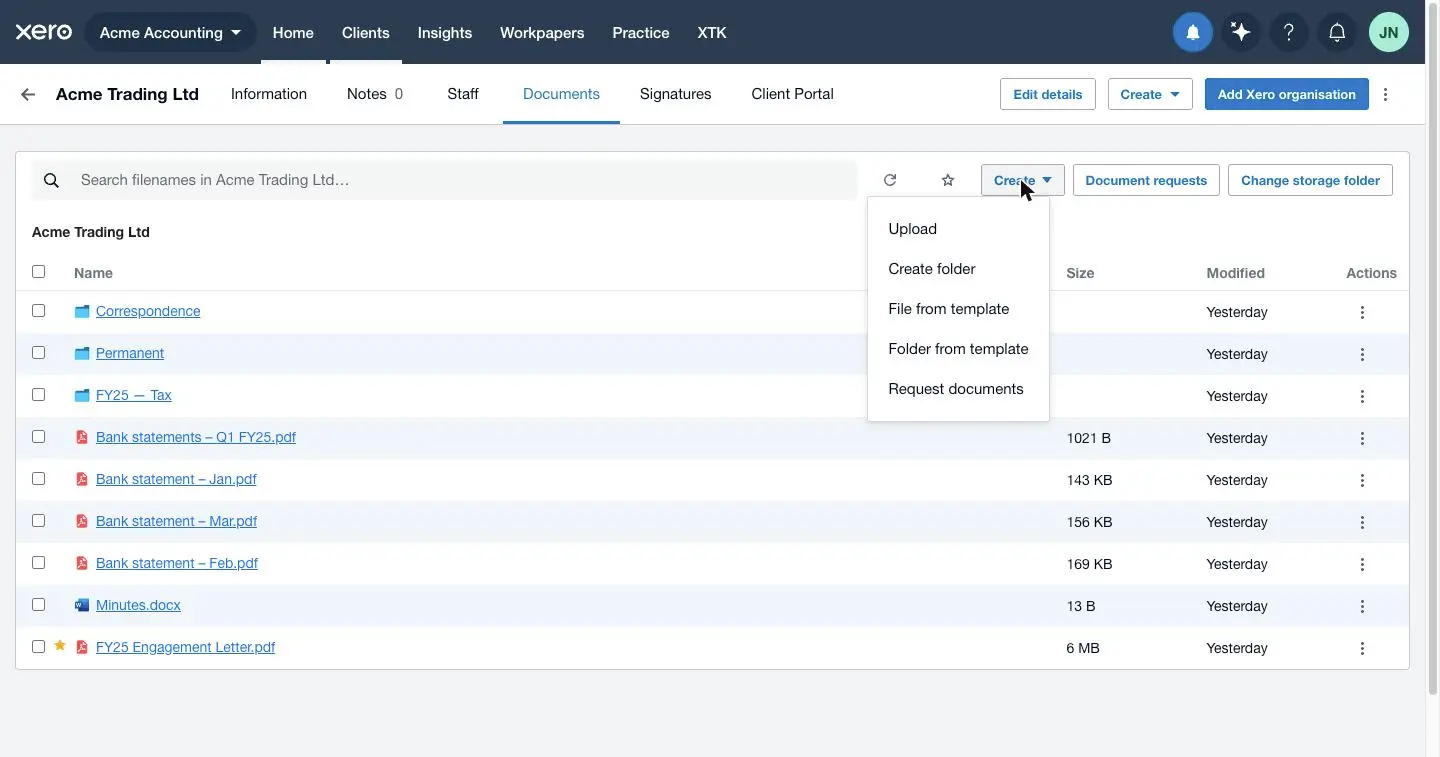
Task: Tick the FY25 — Tax row checkbox
Action: (x=39, y=395)
